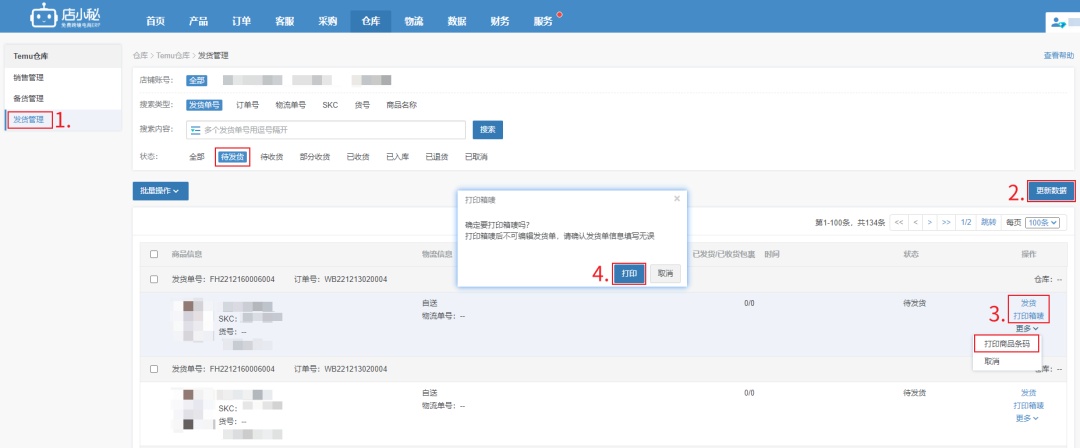1080x448 pixels.
Task: Click the previous page arrow (<)
Action: tap(915, 222)
